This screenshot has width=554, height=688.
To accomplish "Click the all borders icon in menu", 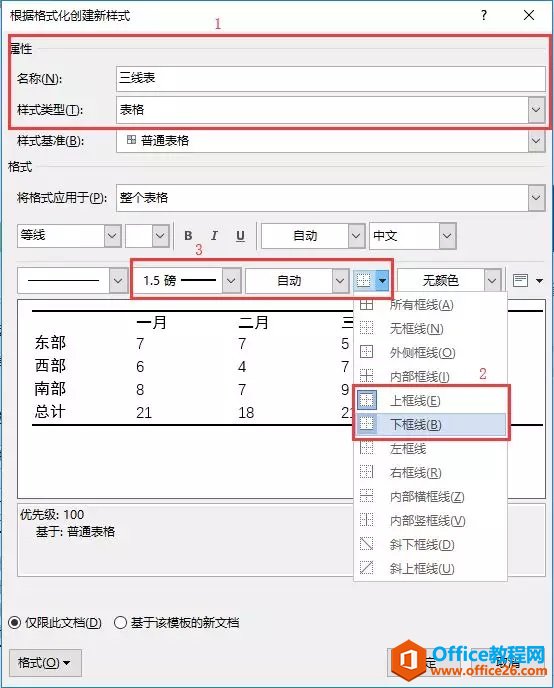I will (x=366, y=304).
